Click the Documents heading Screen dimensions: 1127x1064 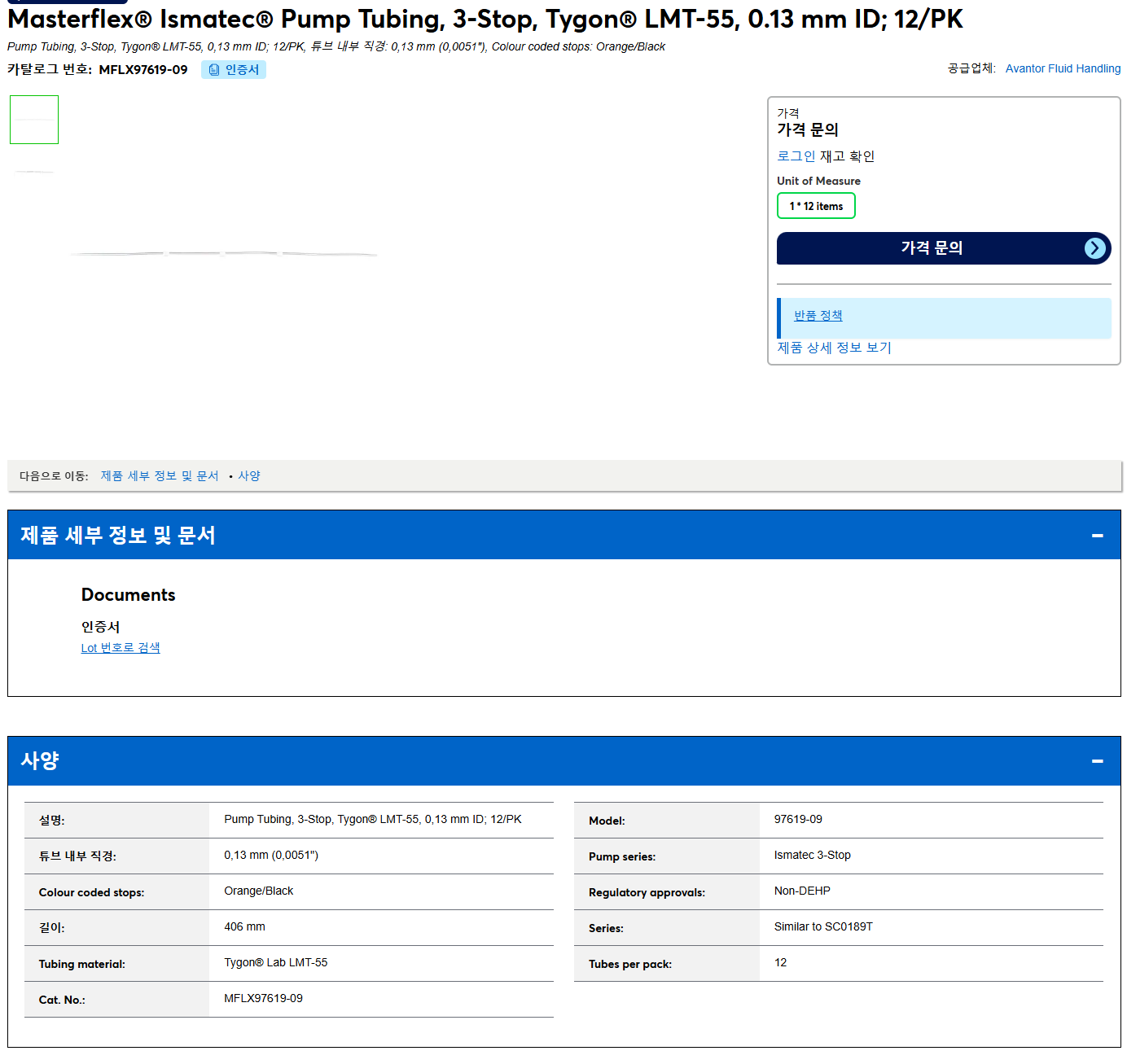click(129, 595)
